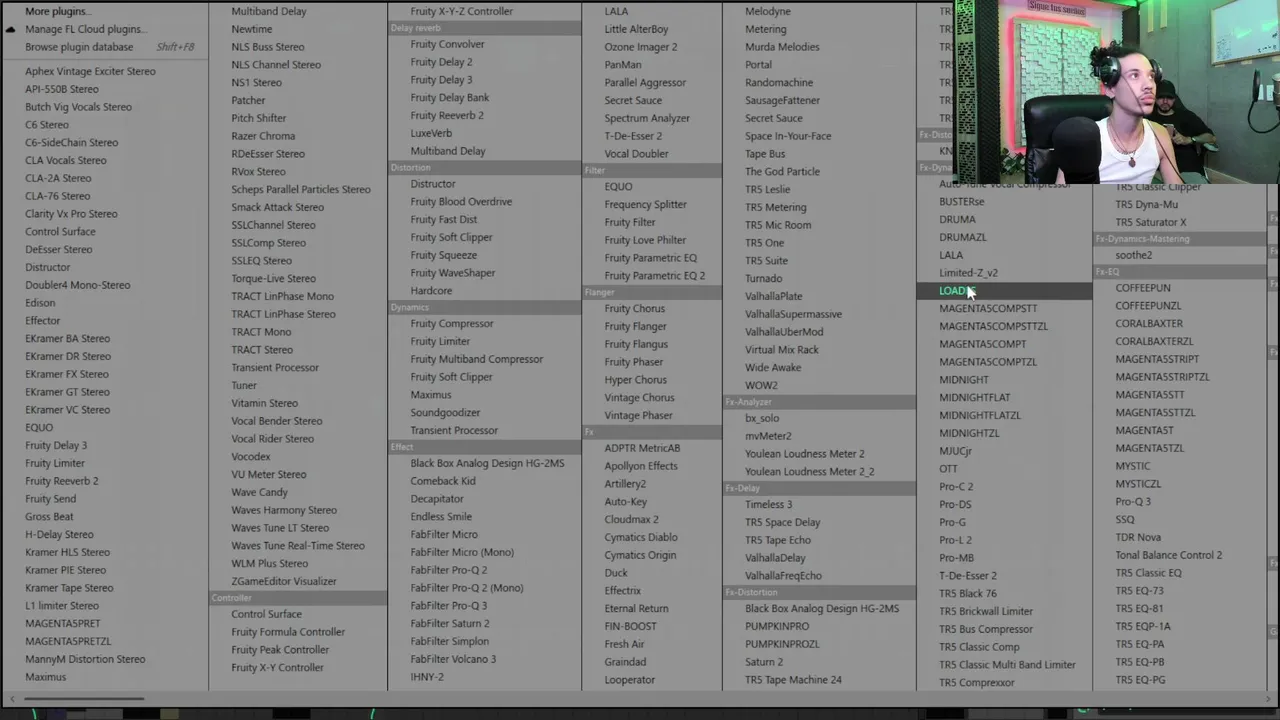Select the highlighted LOAD entry
This screenshot has height=720, width=1280.
(x=1004, y=291)
